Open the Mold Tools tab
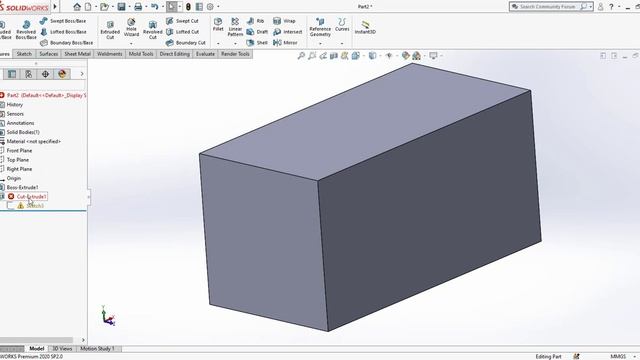Image resolution: width=640 pixels, height=360 pixels. 141,54
